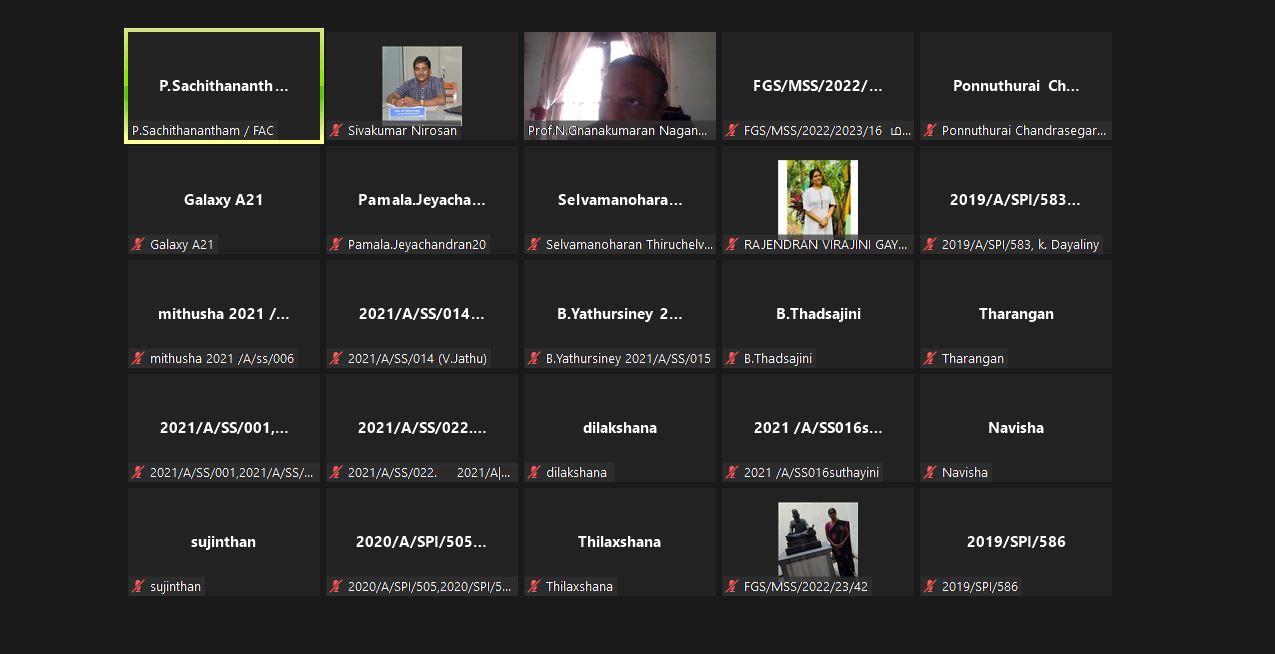This screenshot has height=654, width=1275.
Task: Click the small 'sujinthan' name label
Action: [176, 587]
